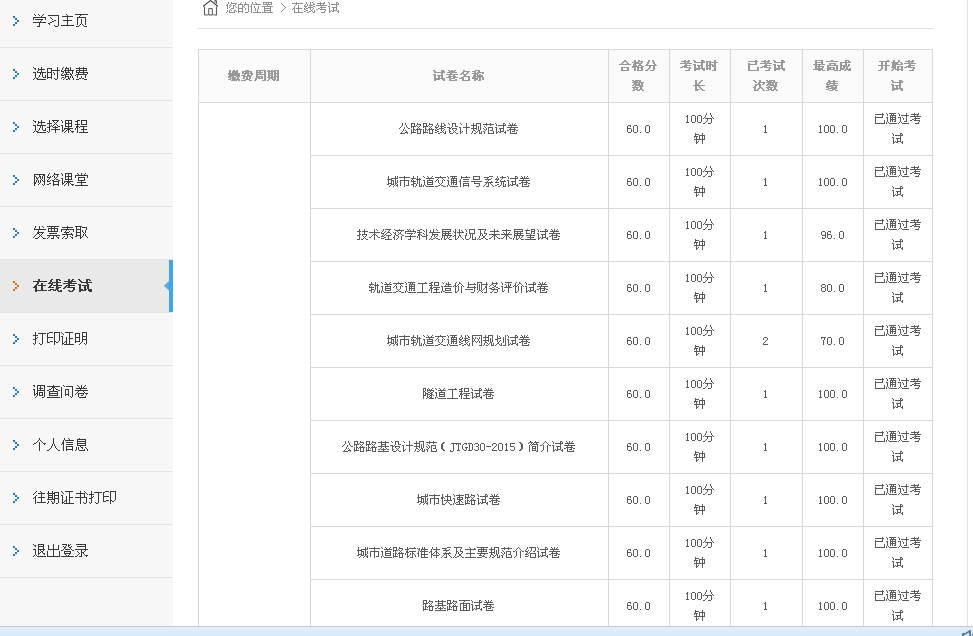Click the 在线考试 breadcrumb text
This screenshot has height=636, width=973.
coord(316,8)
